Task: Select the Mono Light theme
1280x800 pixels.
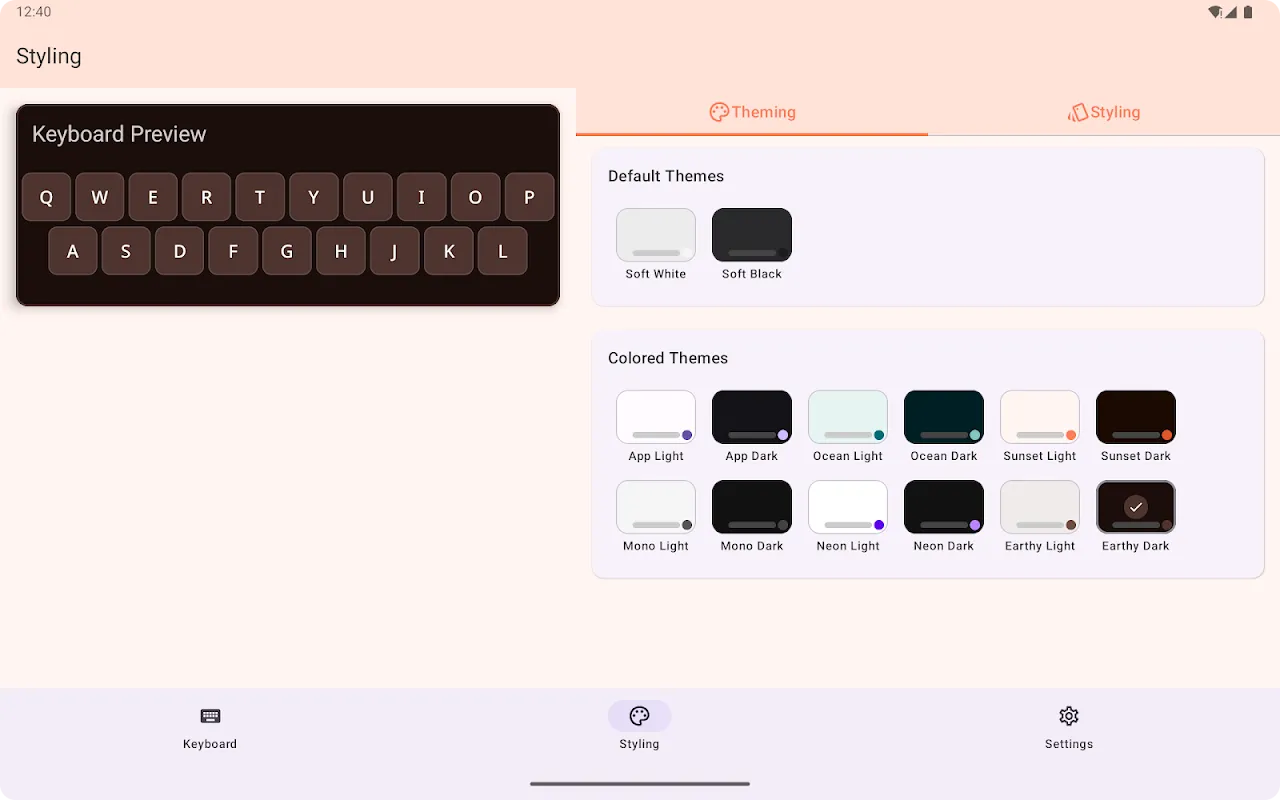Action: pyautogui.click(x=656, y=507)
